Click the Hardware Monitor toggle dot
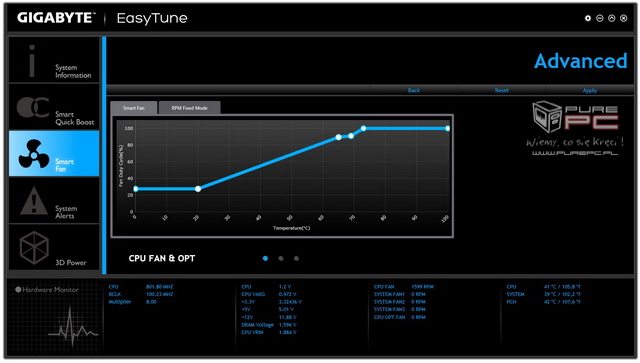Screen dimensions: 640x363 18,290
